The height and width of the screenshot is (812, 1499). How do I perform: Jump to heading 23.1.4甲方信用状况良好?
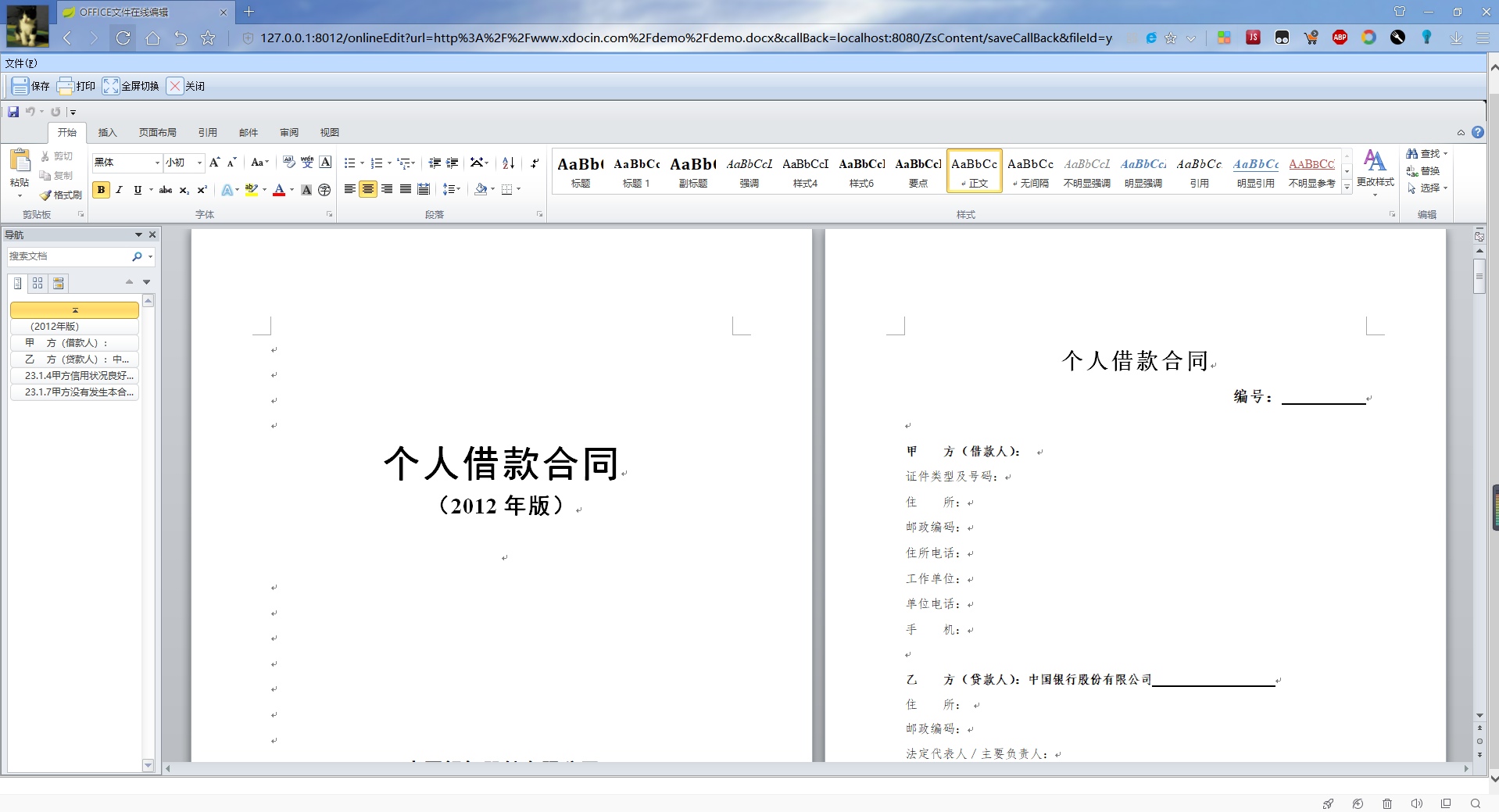pyautogui.click(x=74, y=376)
